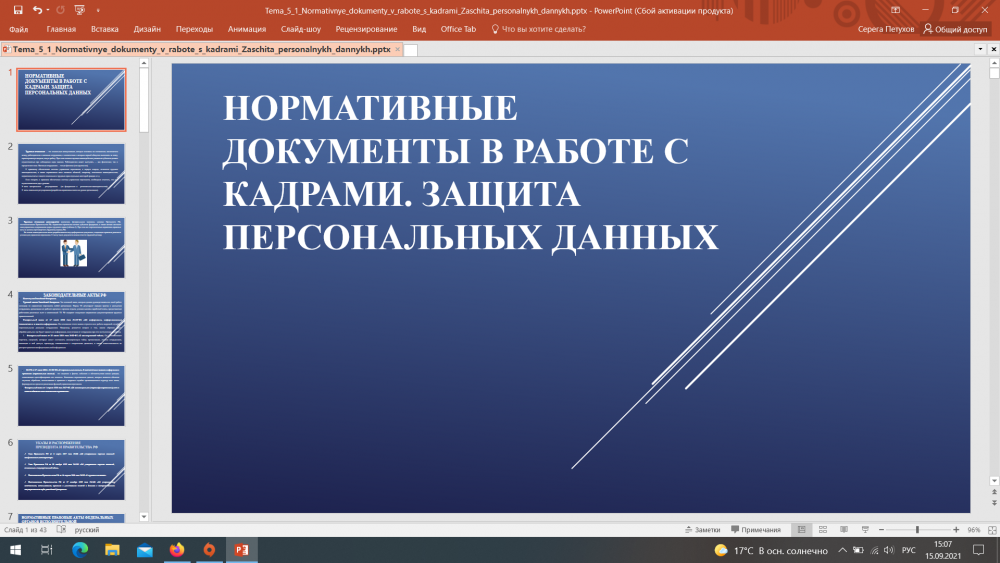Click the Общий доступ share button
This screenshot has height=563, width=1000.
coord(955,29)
